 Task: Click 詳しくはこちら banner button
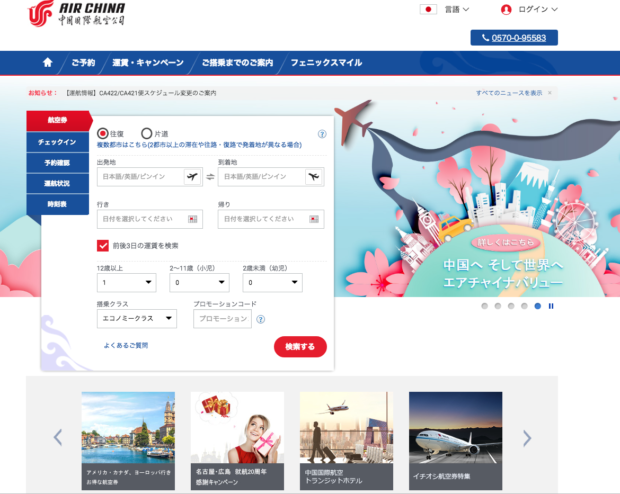coord(506,242)
